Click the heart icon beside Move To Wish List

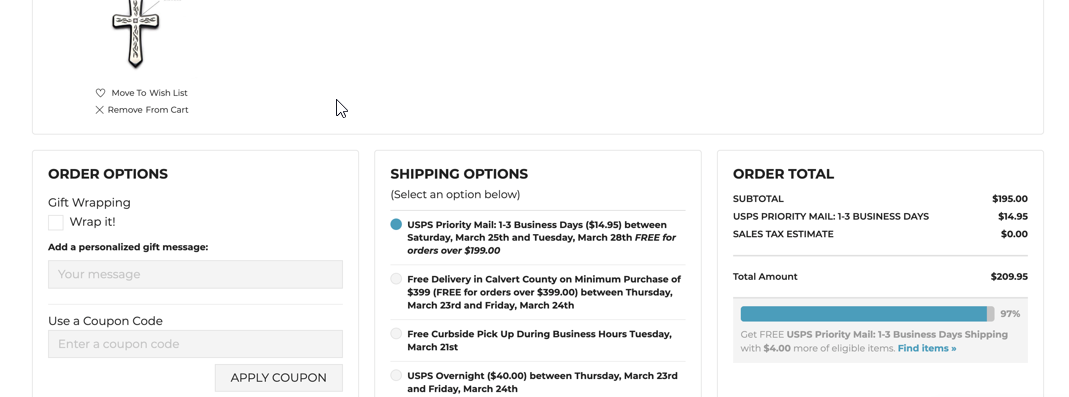[100, 93]
